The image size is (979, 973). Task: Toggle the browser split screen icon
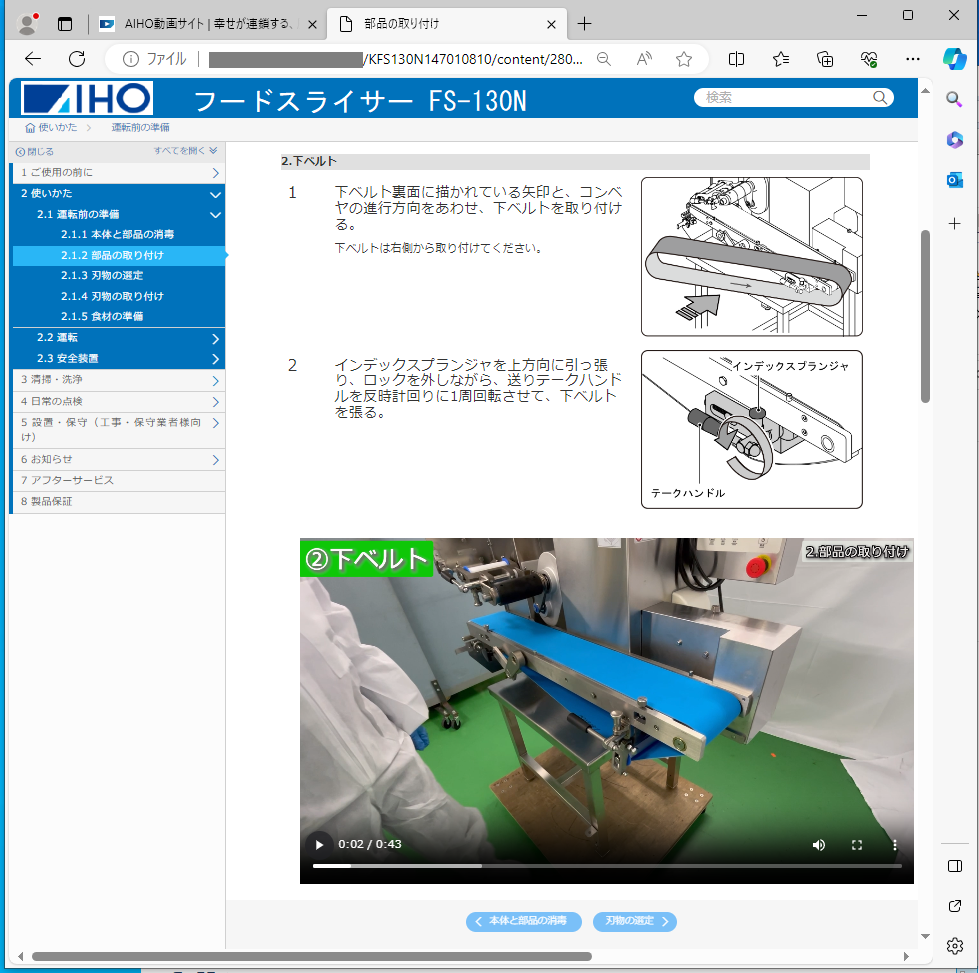click(737, 59)
